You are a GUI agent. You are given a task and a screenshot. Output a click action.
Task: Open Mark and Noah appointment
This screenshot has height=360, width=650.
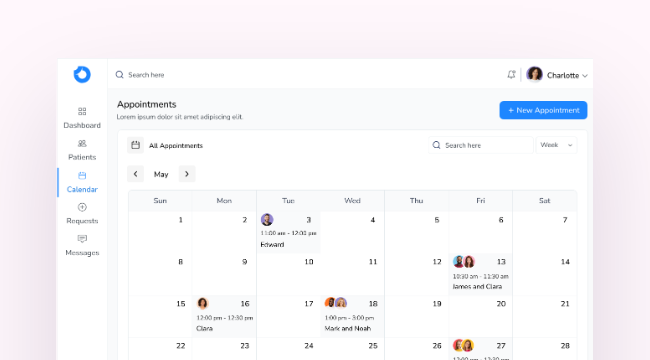[352, 316]
